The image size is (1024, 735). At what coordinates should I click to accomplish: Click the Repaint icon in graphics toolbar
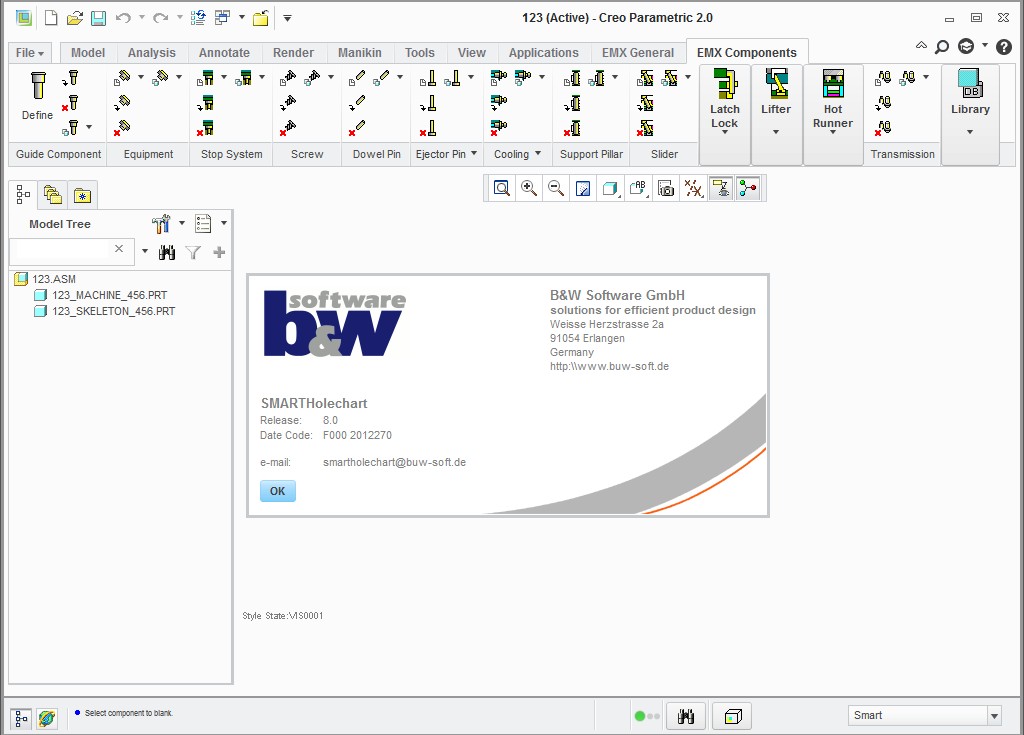coord(583,189)
